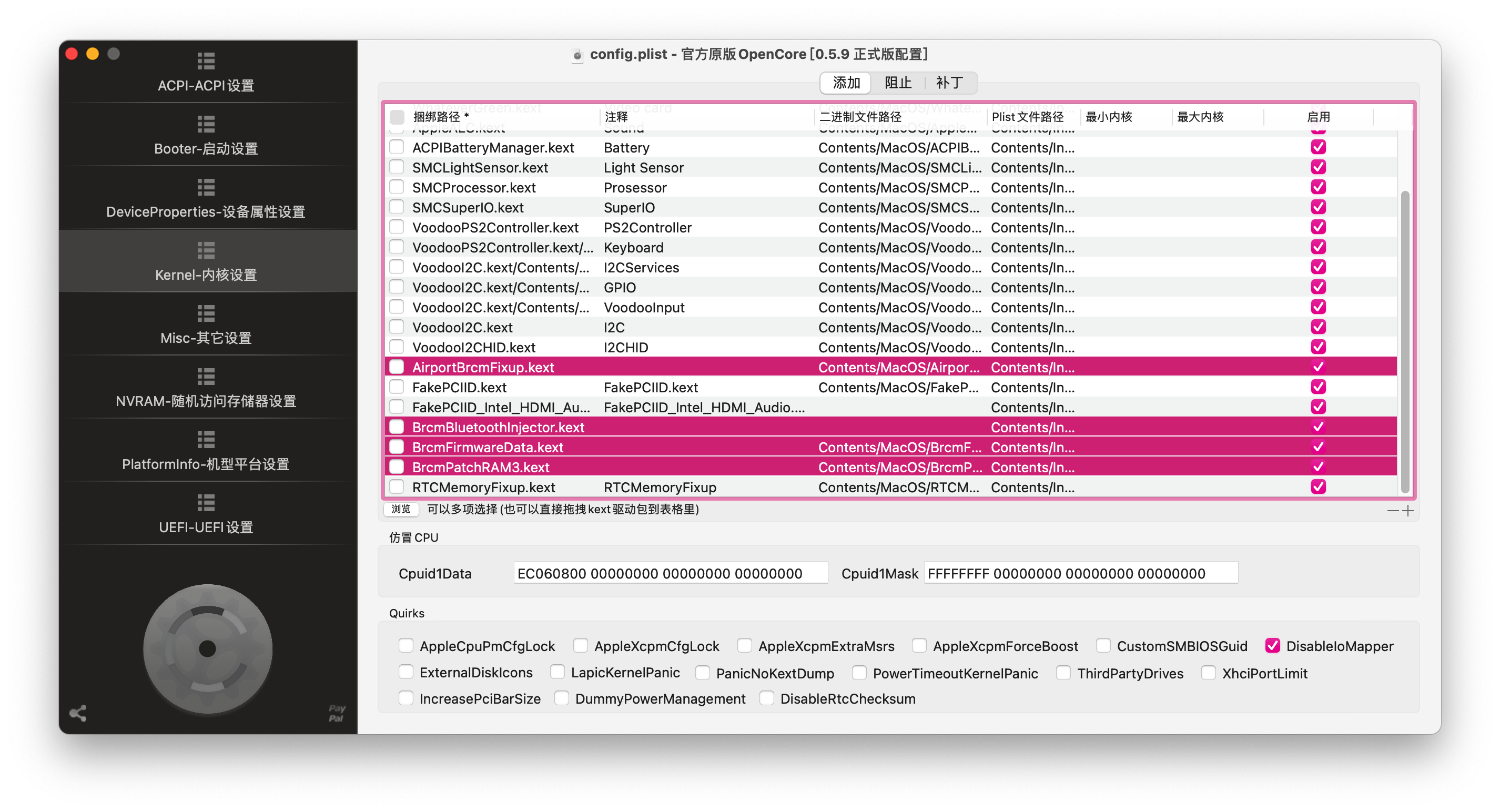Switch to the 阻止 tab
The width and height of the screenshot is (1500, 812).
[x=897, y=83]
